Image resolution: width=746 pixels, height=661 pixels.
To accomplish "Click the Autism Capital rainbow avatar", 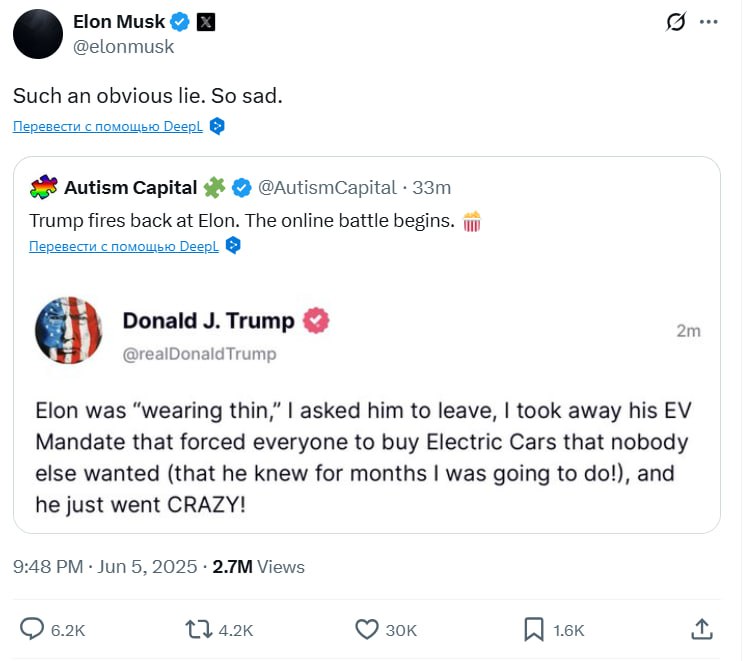I will click(43, 187).
